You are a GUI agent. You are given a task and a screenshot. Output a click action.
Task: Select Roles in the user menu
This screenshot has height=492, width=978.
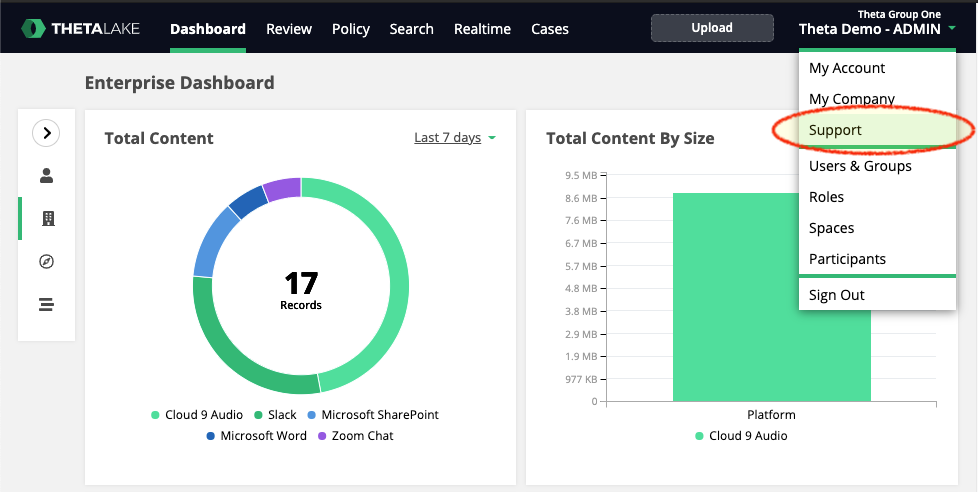click(877, 197)
